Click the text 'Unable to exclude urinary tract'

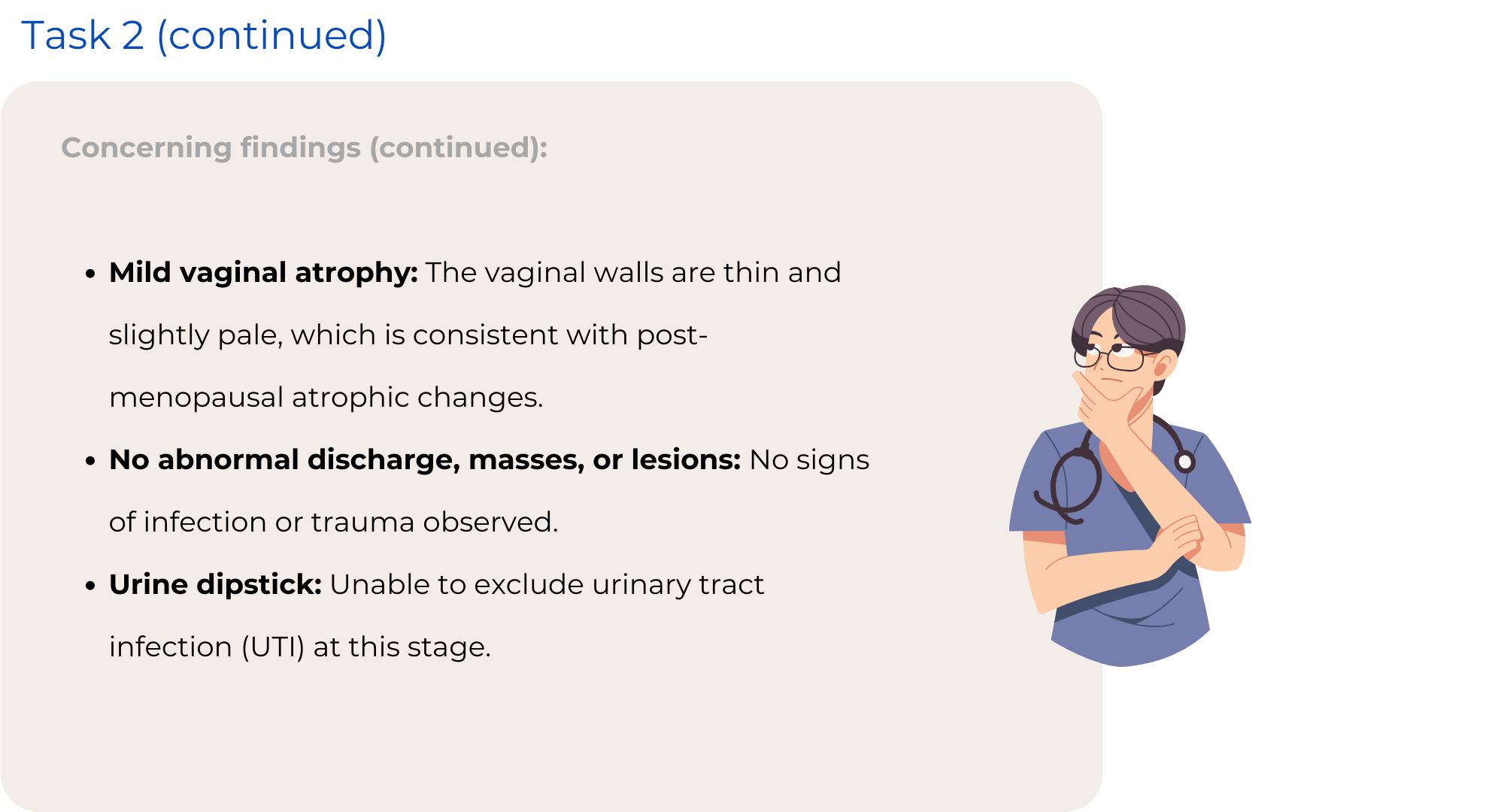[547, 584]
